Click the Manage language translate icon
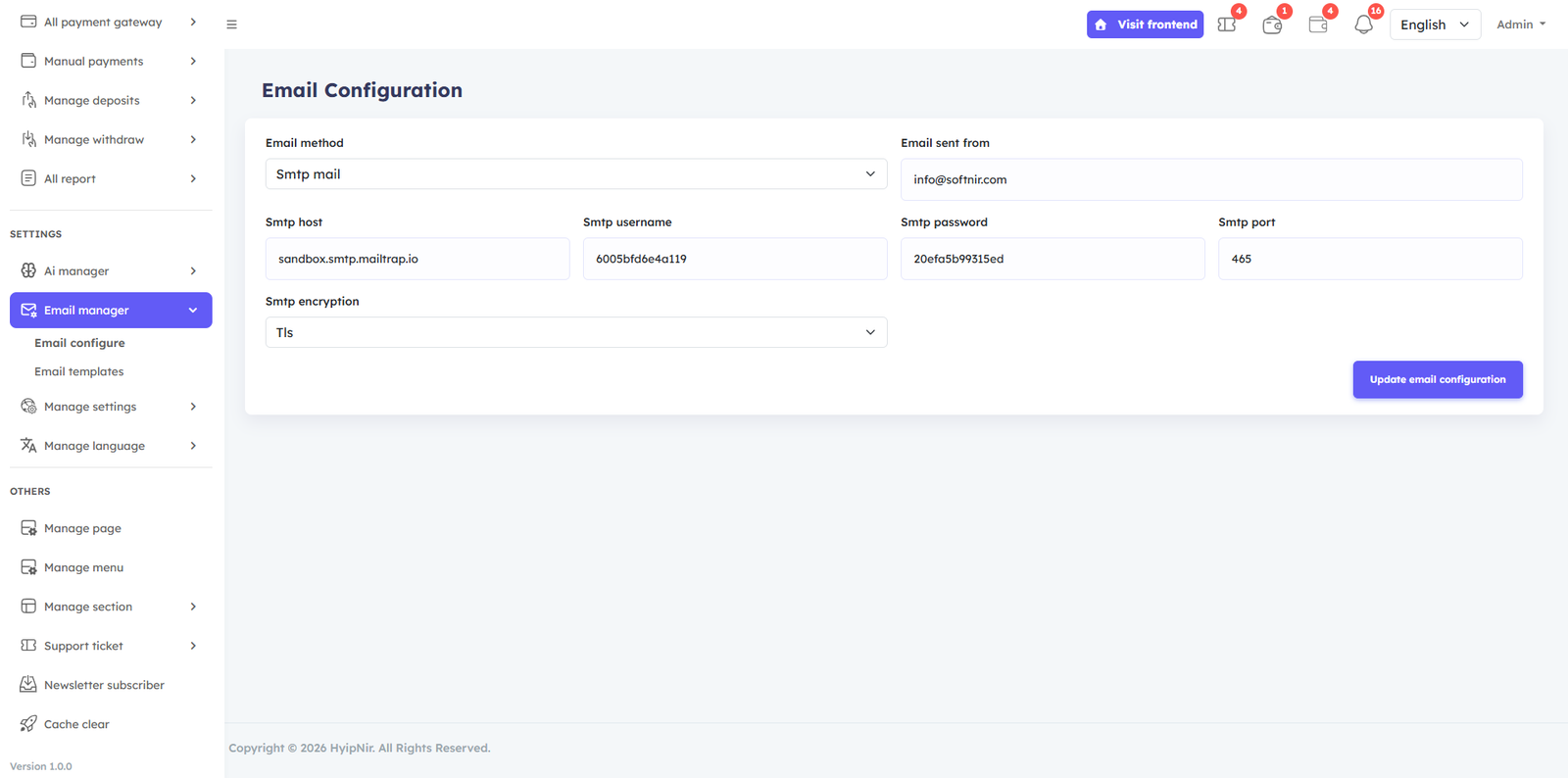Image resolution: width=1568 pixels, height=778 pixels. 28,446
